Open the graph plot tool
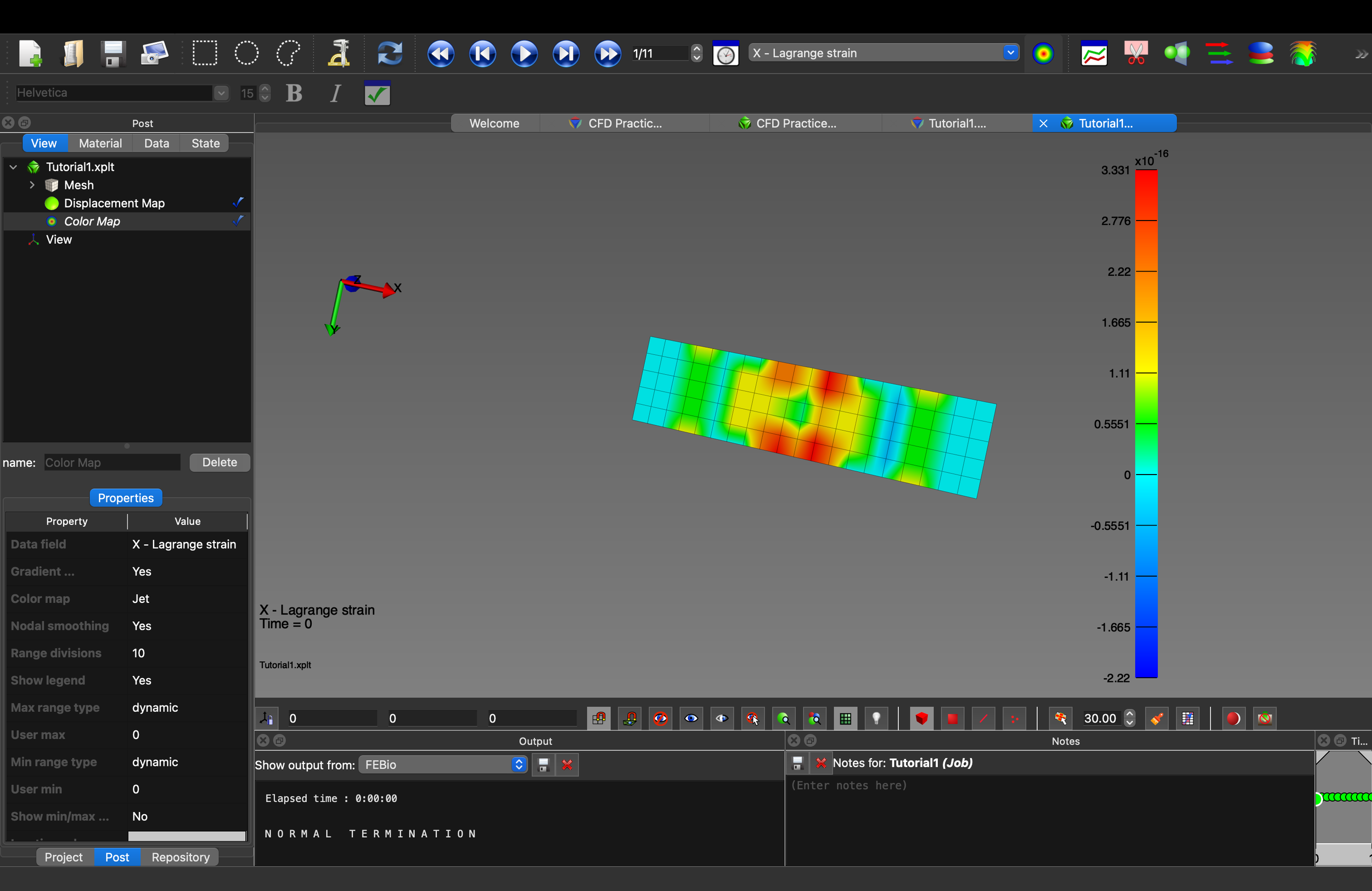Viewport: 1372px width, 891px height. (x=1094, y=54)
